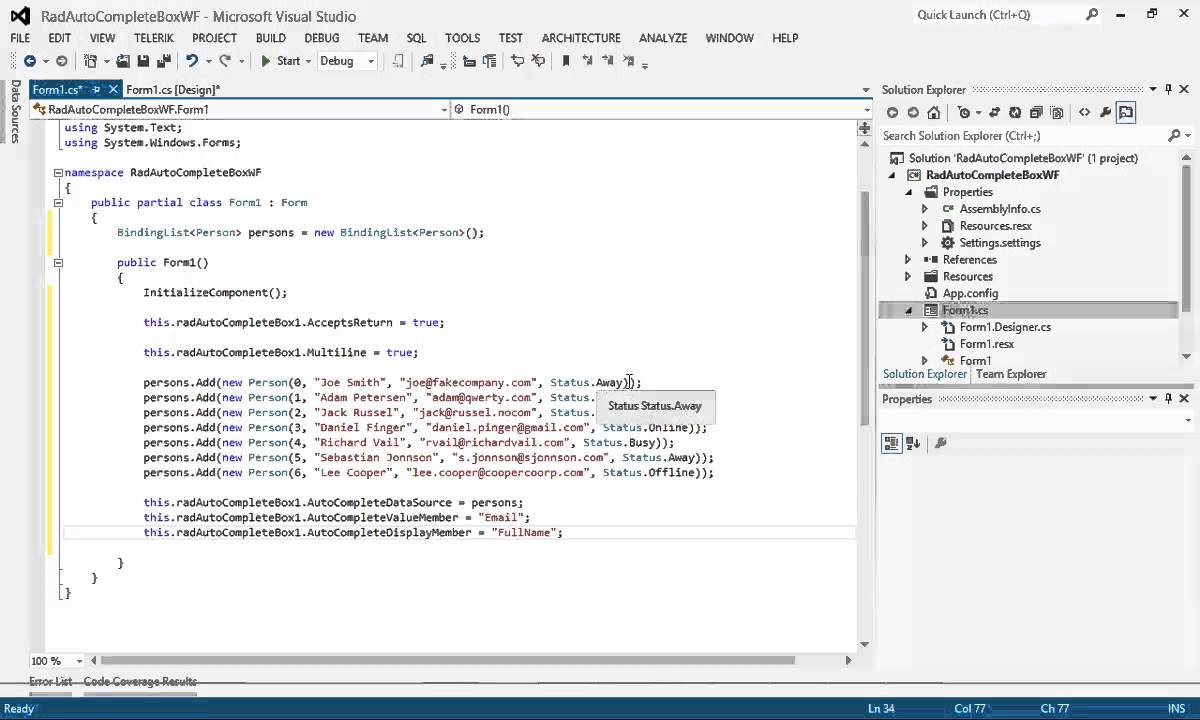Pin the Form1.cs document tab
The height and width of the screenshot is (720, 1200).
pos(95,90)
